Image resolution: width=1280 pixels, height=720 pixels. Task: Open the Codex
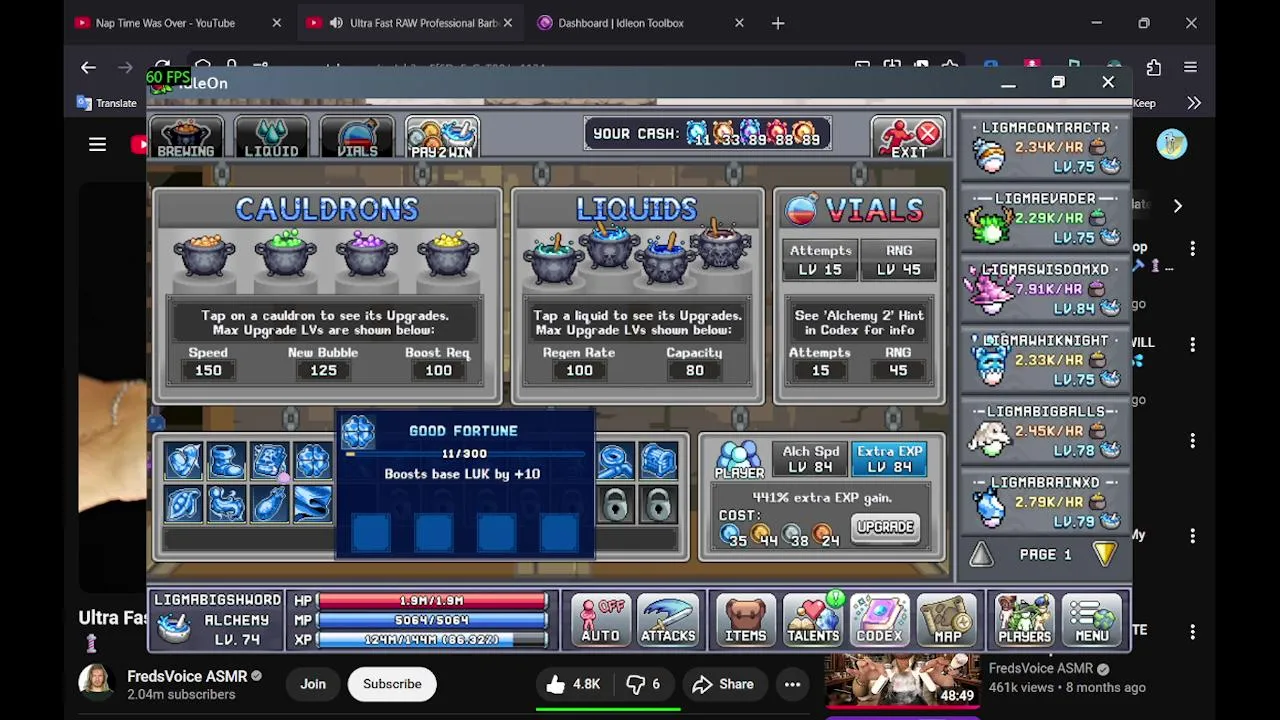coord(879,621)
